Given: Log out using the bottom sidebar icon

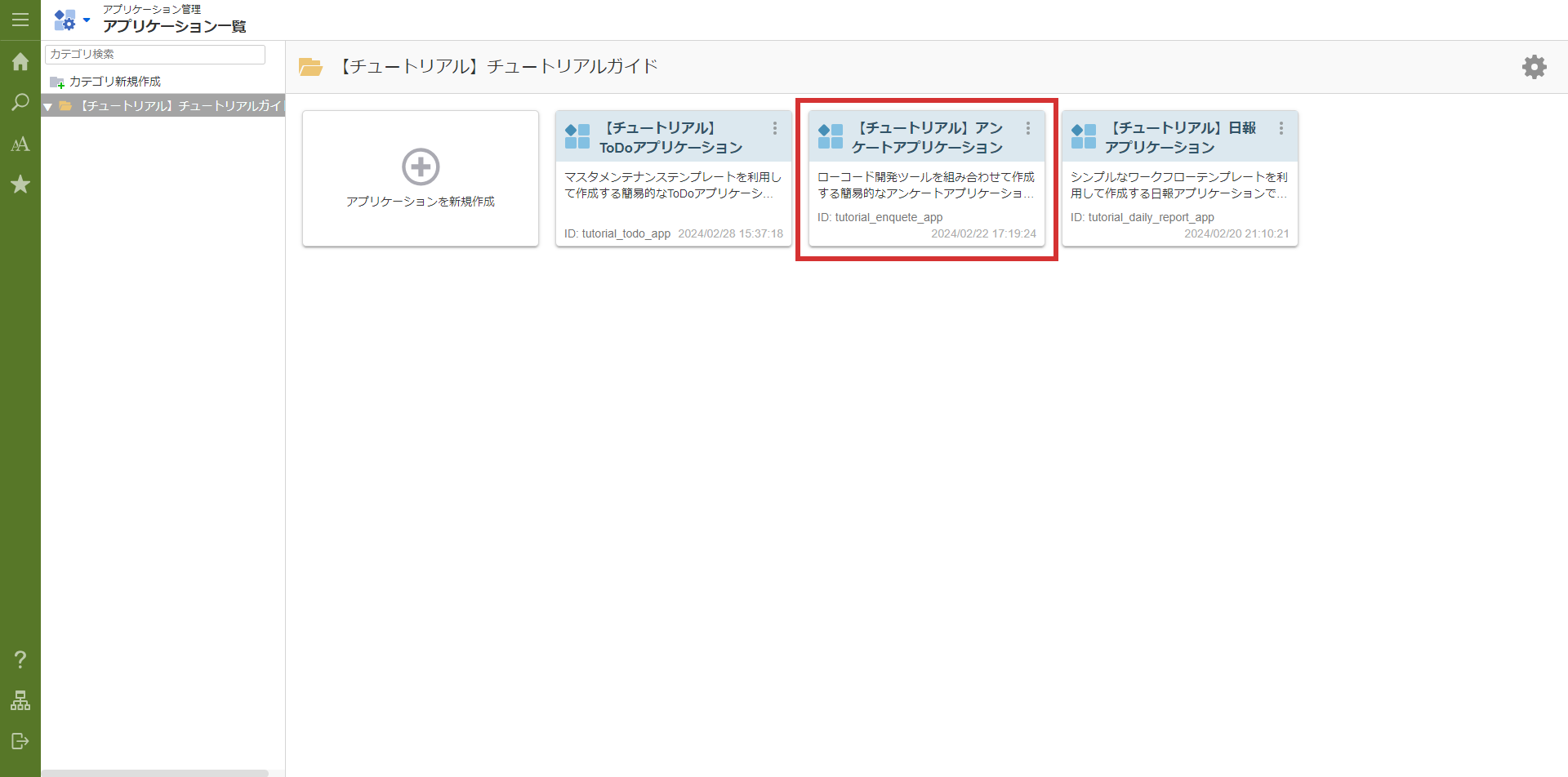Looking at the screenshot, I should click(20, 741).
